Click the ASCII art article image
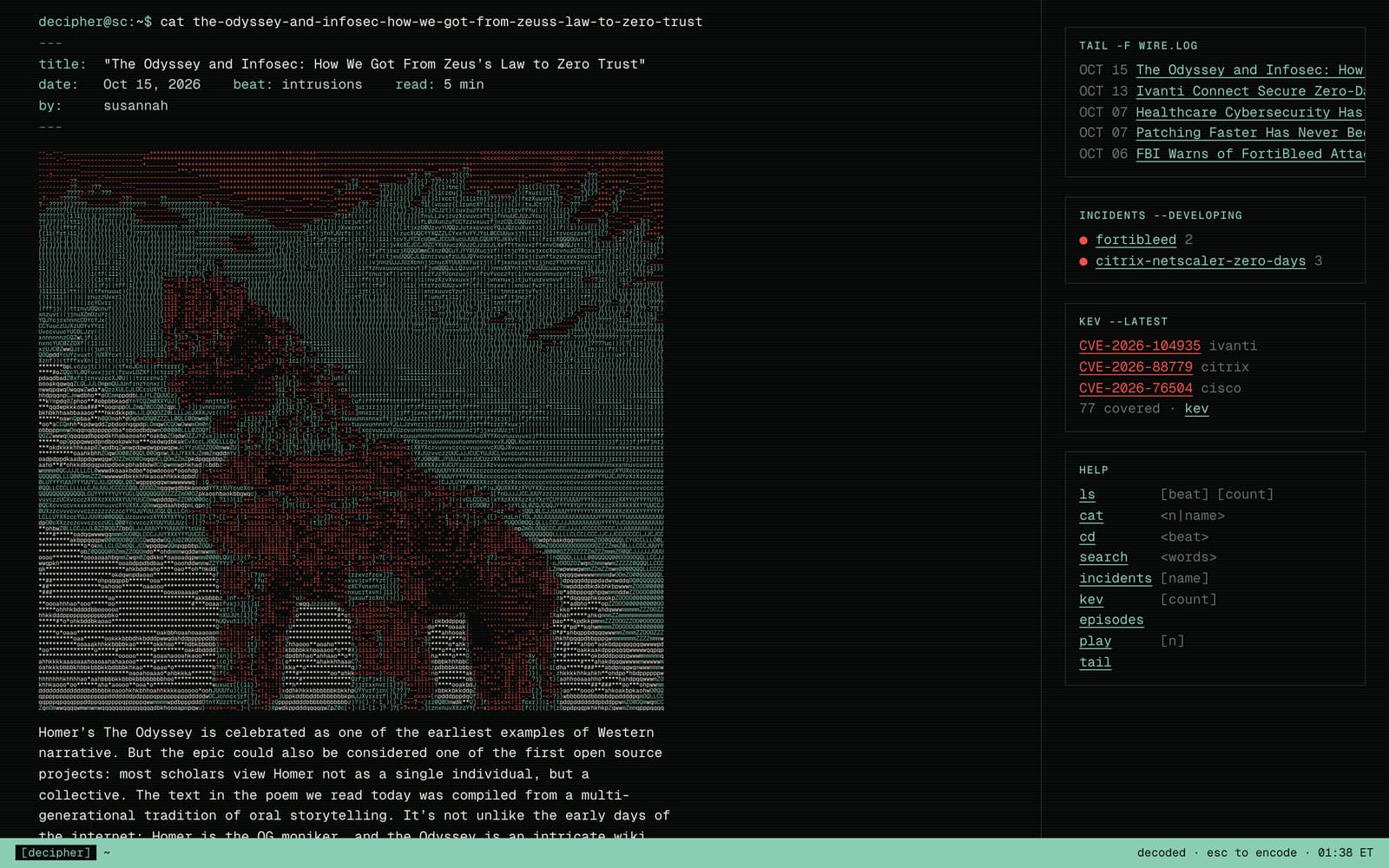Screen dimensions: 1389x868 tap(351, 431)
